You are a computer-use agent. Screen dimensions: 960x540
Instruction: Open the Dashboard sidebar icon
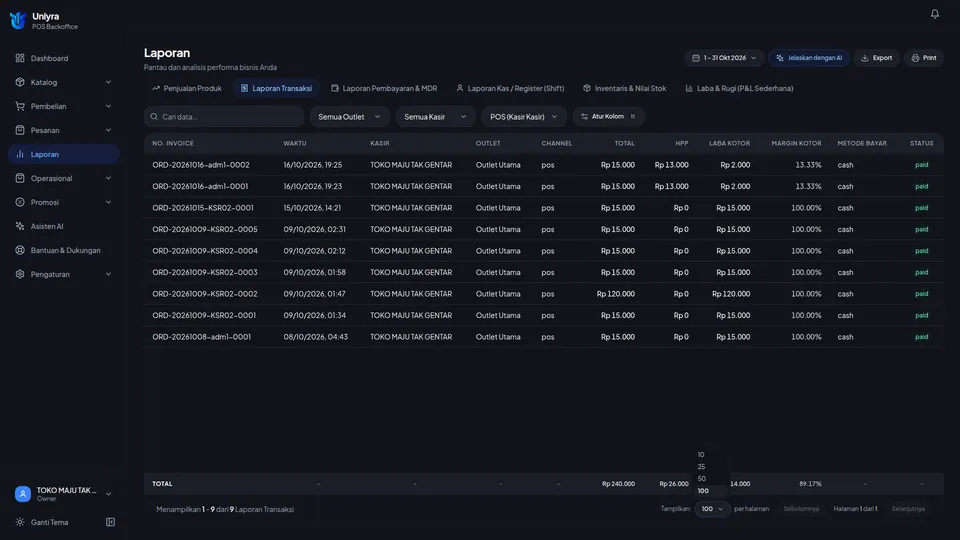point(20,58)
